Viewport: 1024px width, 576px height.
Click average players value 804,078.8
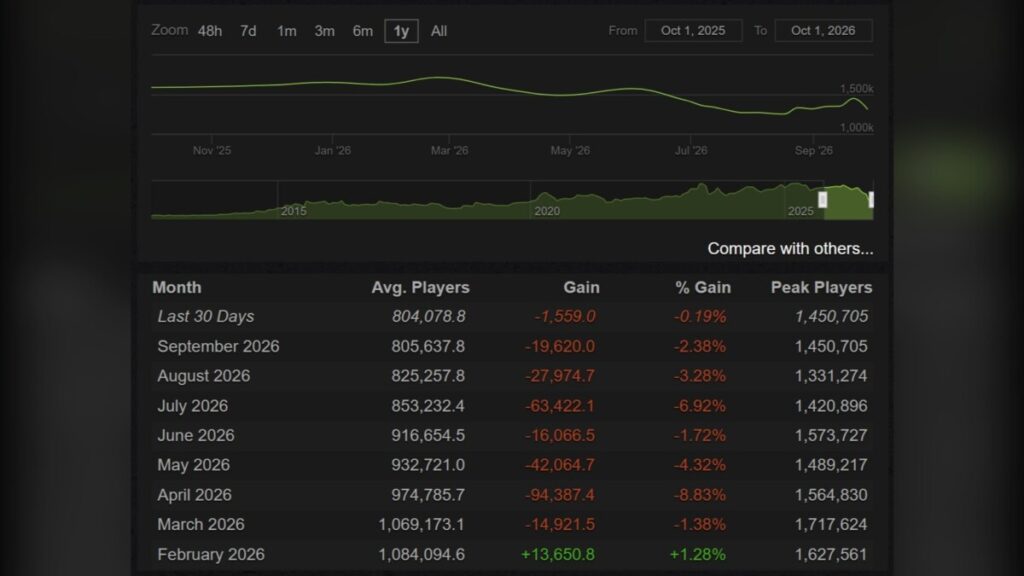[x=428, y=317]
